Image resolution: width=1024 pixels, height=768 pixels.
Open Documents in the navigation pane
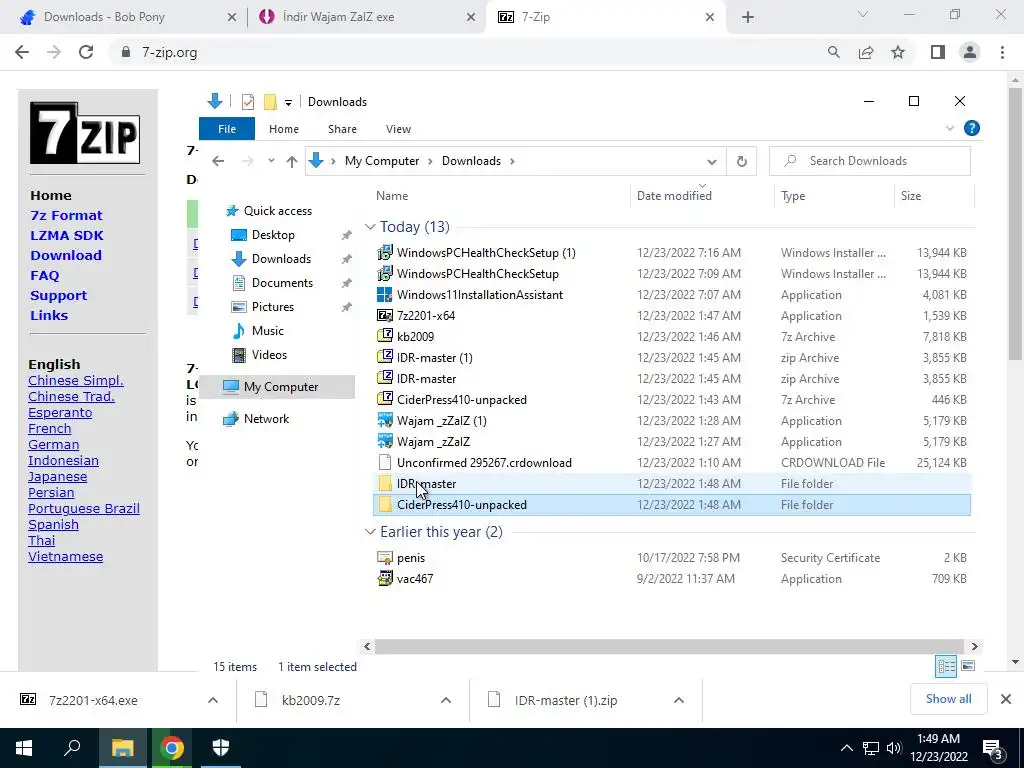point(281,282)
